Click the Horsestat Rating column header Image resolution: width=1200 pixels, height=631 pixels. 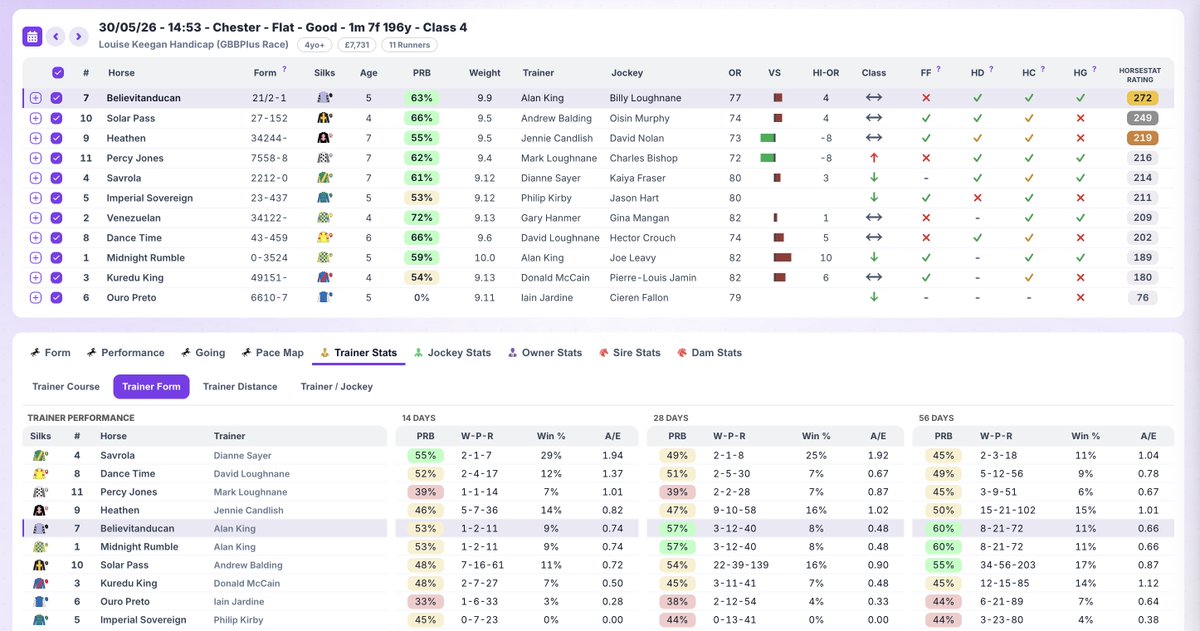point(1141,73)
